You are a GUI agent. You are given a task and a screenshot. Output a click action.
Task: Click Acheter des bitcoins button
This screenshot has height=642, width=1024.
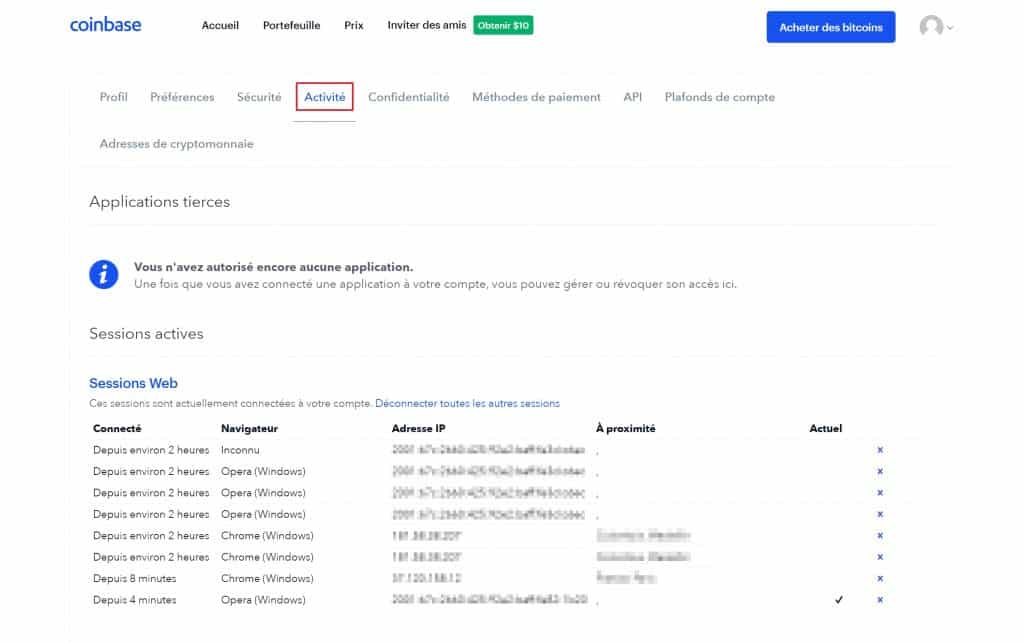(x=831, y=27)
